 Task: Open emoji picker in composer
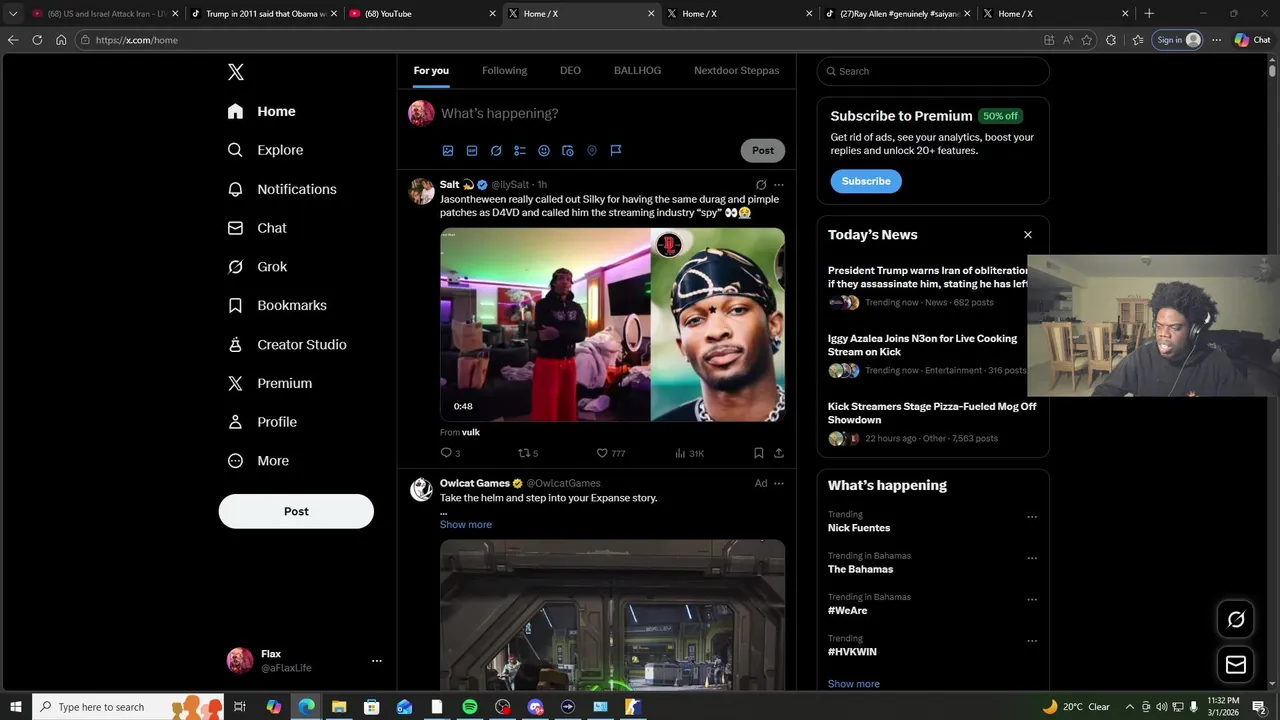tap(544, 150)
